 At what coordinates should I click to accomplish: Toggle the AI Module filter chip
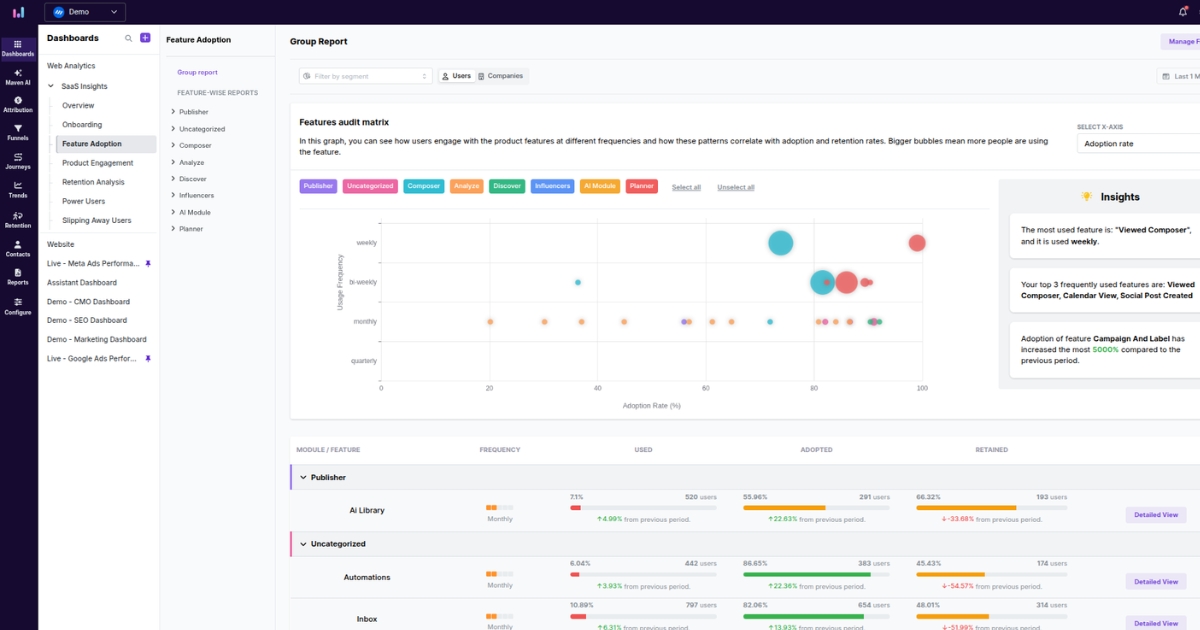tap(599, 185)
